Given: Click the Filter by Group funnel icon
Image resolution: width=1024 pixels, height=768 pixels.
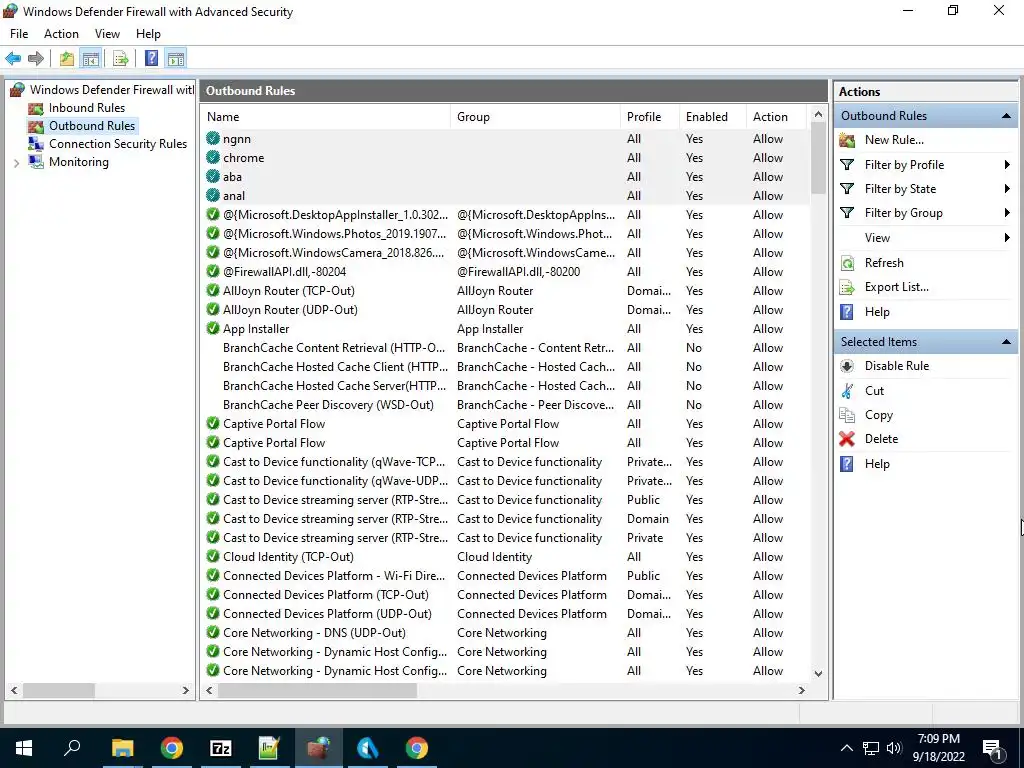Looking at the screenshot, I should point(847,213).
